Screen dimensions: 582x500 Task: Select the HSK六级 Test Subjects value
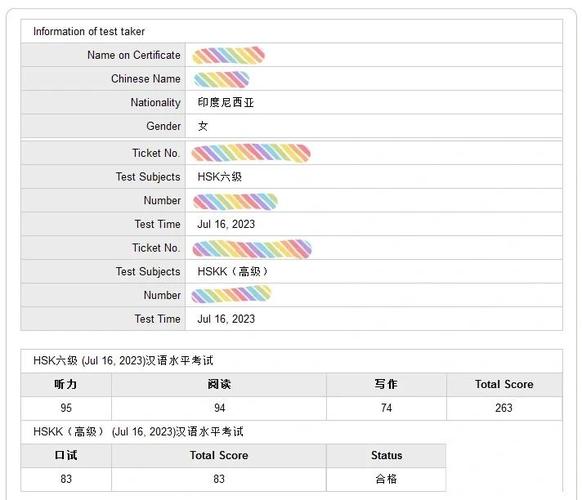(219, 177)
